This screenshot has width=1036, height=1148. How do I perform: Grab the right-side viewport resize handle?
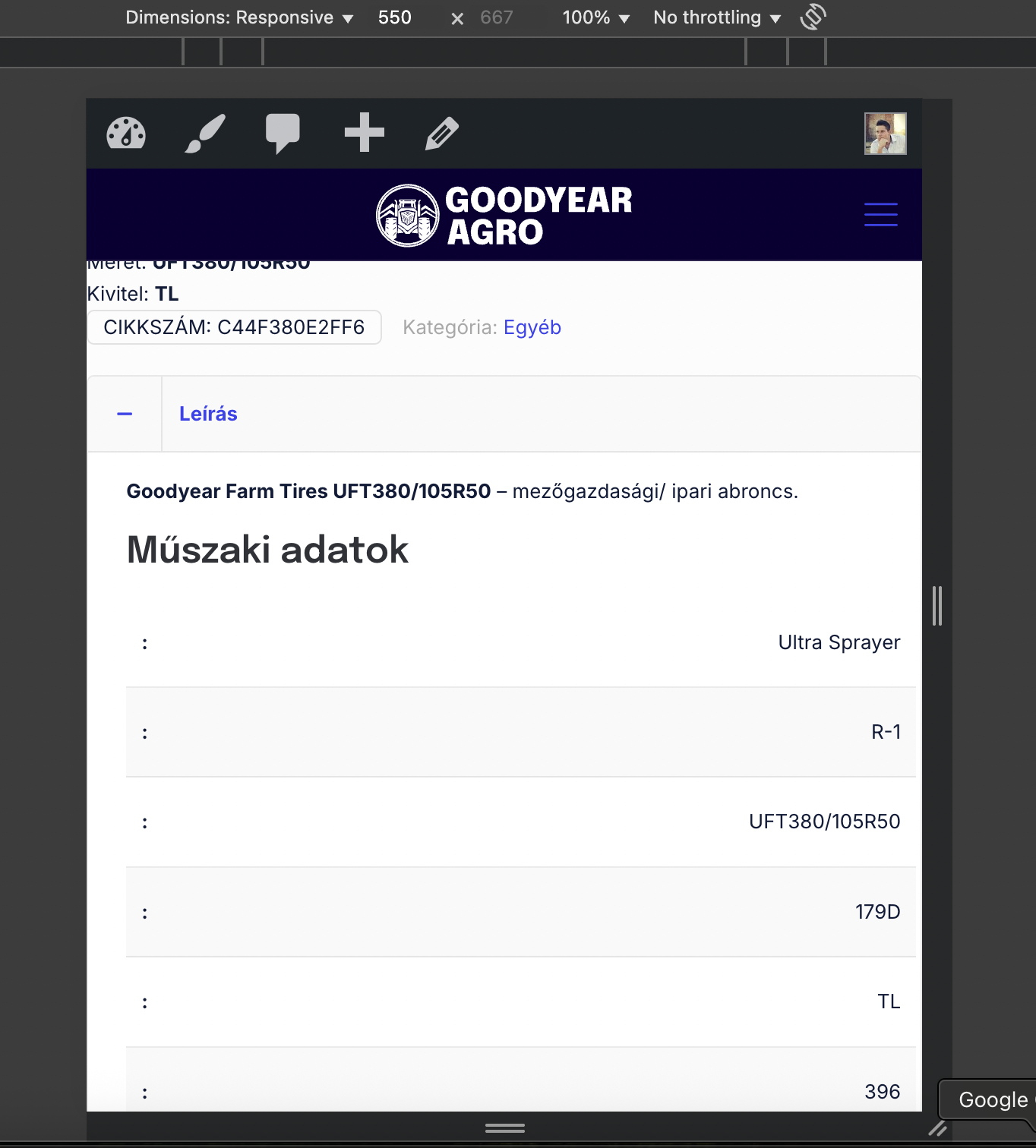pos(937,605)
